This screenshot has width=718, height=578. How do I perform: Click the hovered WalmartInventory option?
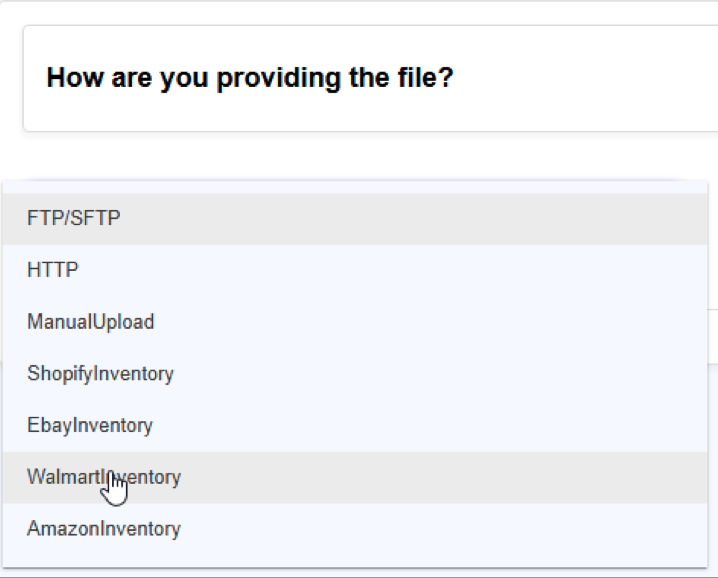point(355,477)
